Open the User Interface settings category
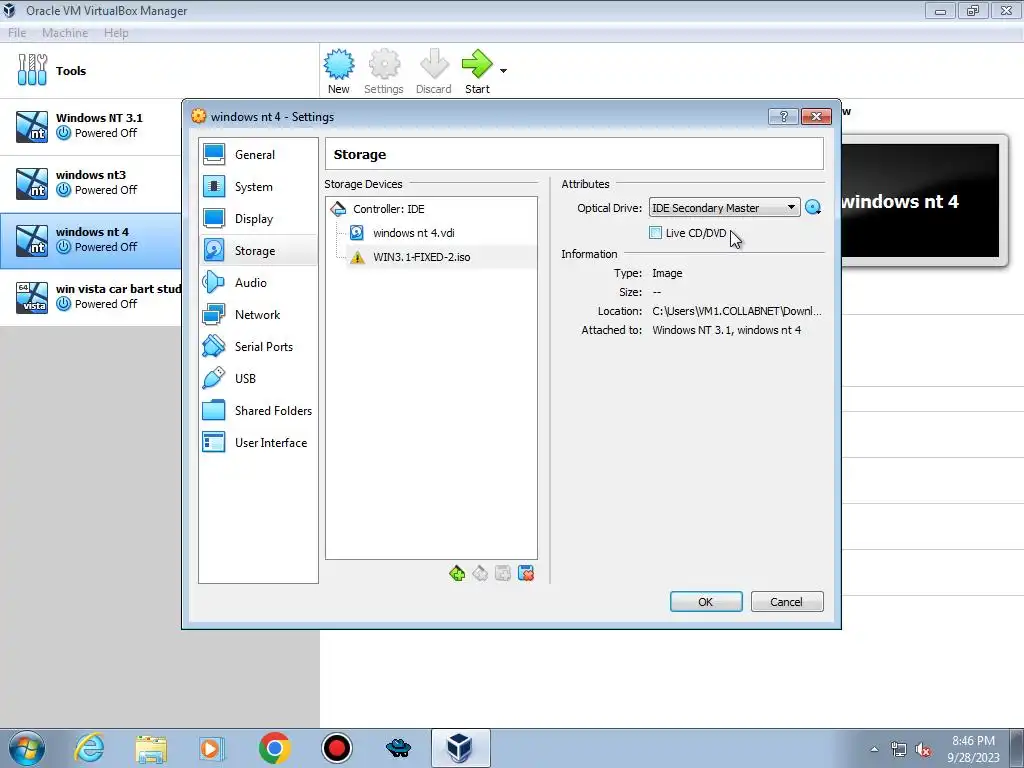The width and height of the screenshot is (1024, 768). tap(259, 443)
